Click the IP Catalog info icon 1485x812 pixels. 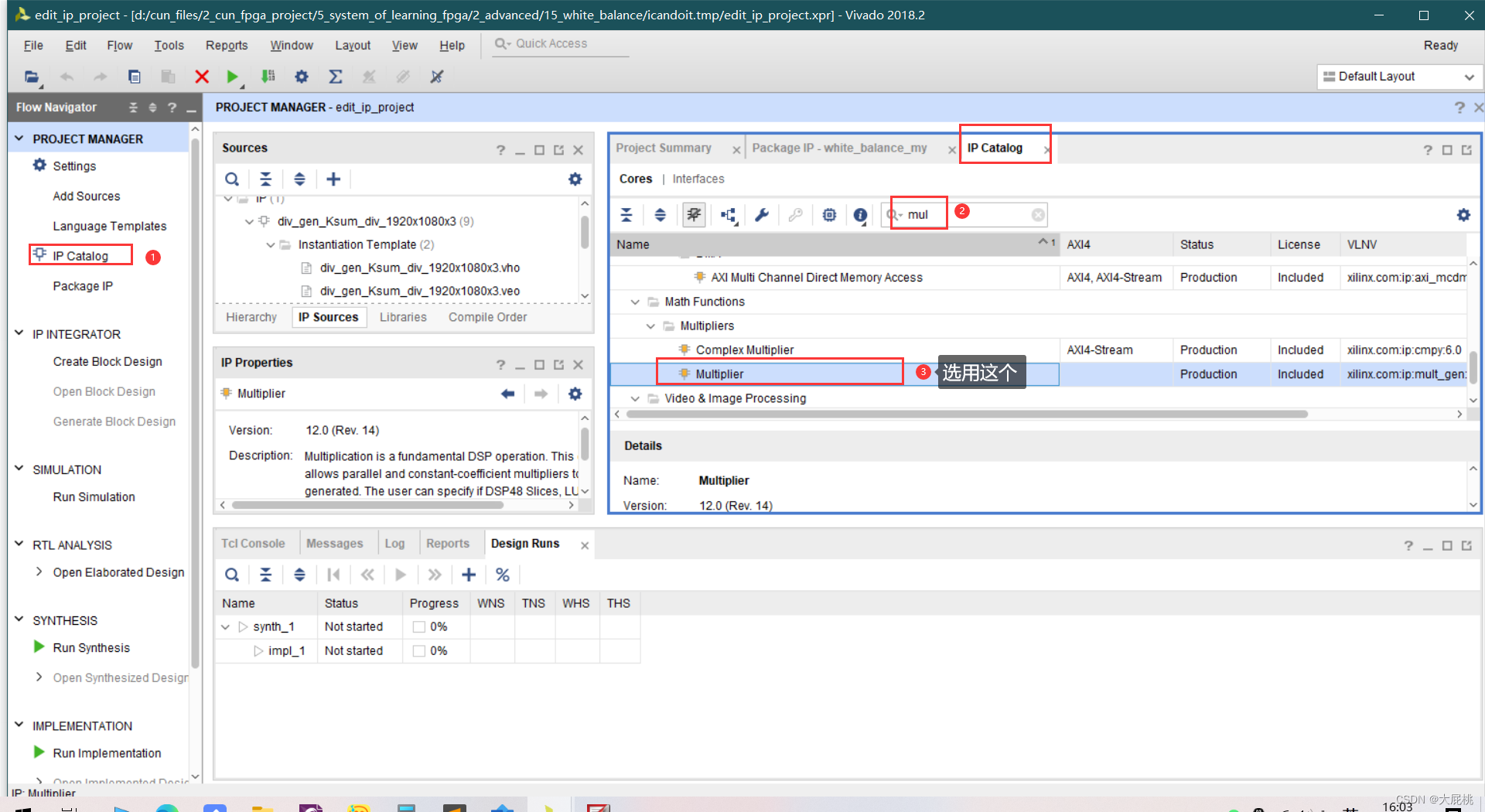pos(860,215)
